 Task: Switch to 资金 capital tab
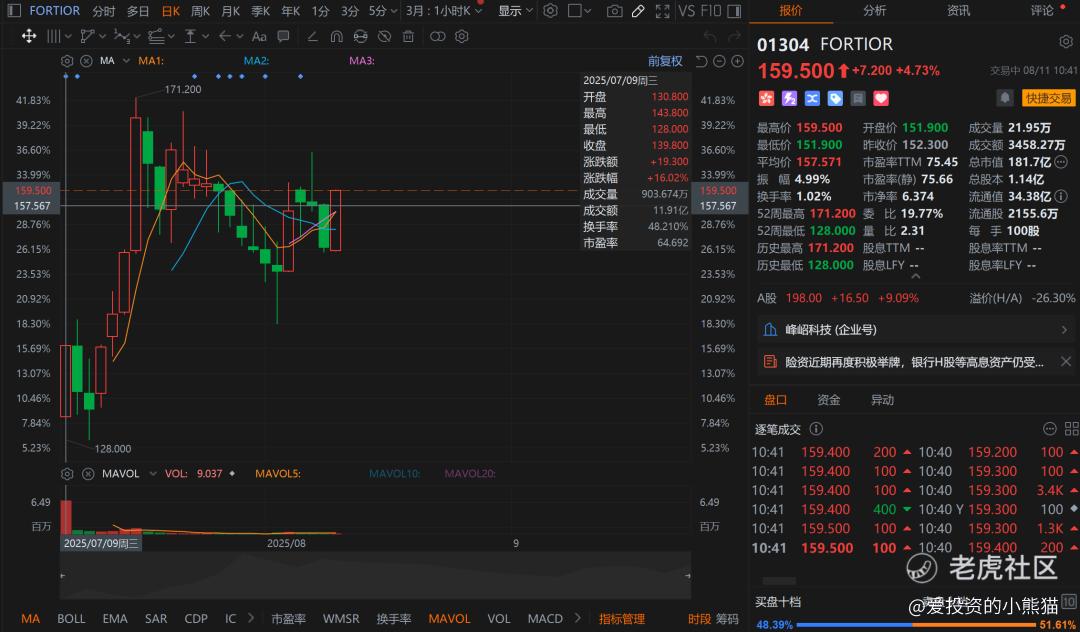coord(829,400)
